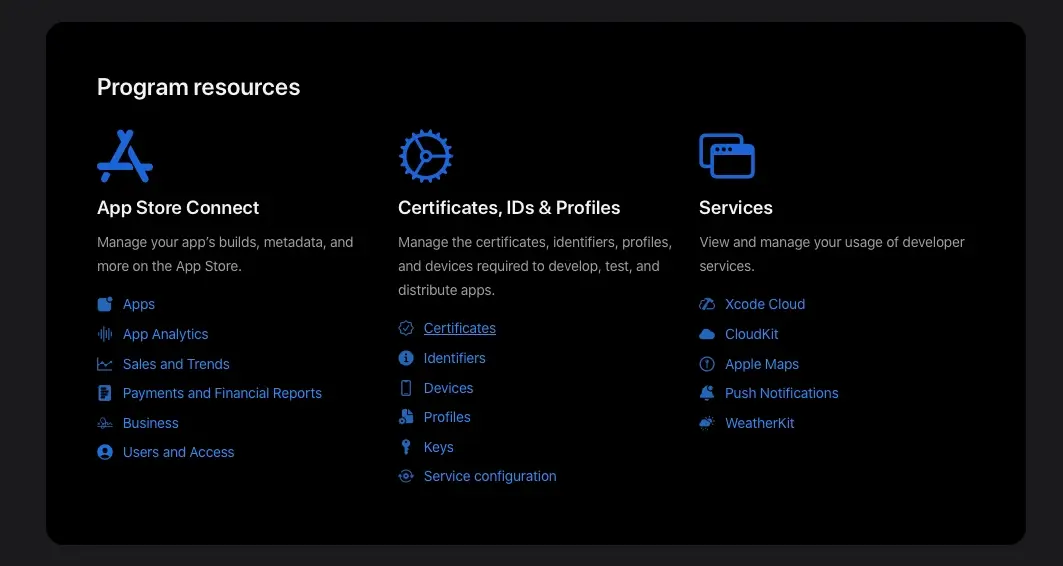The height and width of the screenshot is (566, 1063).
Task: Click the description starting 'View and manage your usage'
Action: point(832,254)
